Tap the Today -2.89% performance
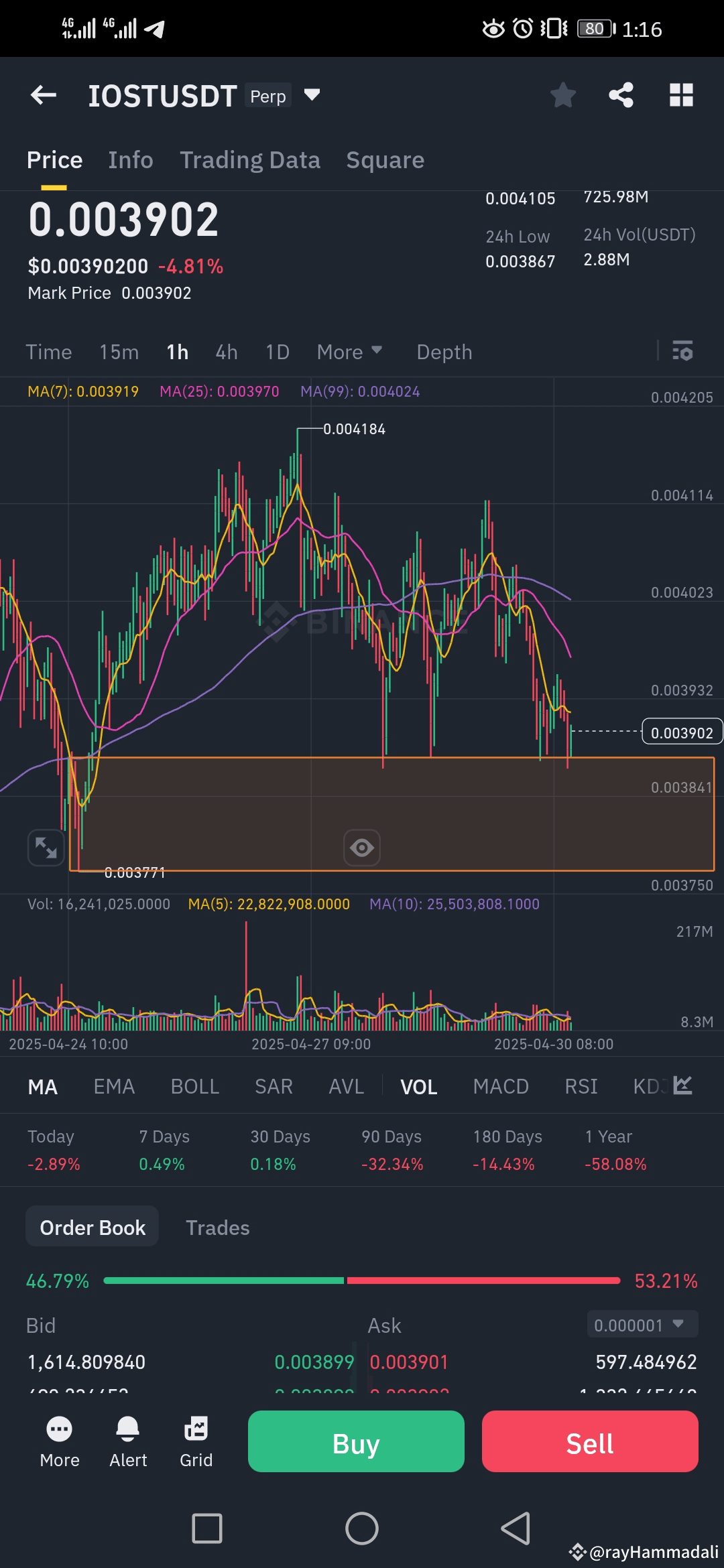Image resolution: width=724 pixels, height=1568 pixels. 54,1150
